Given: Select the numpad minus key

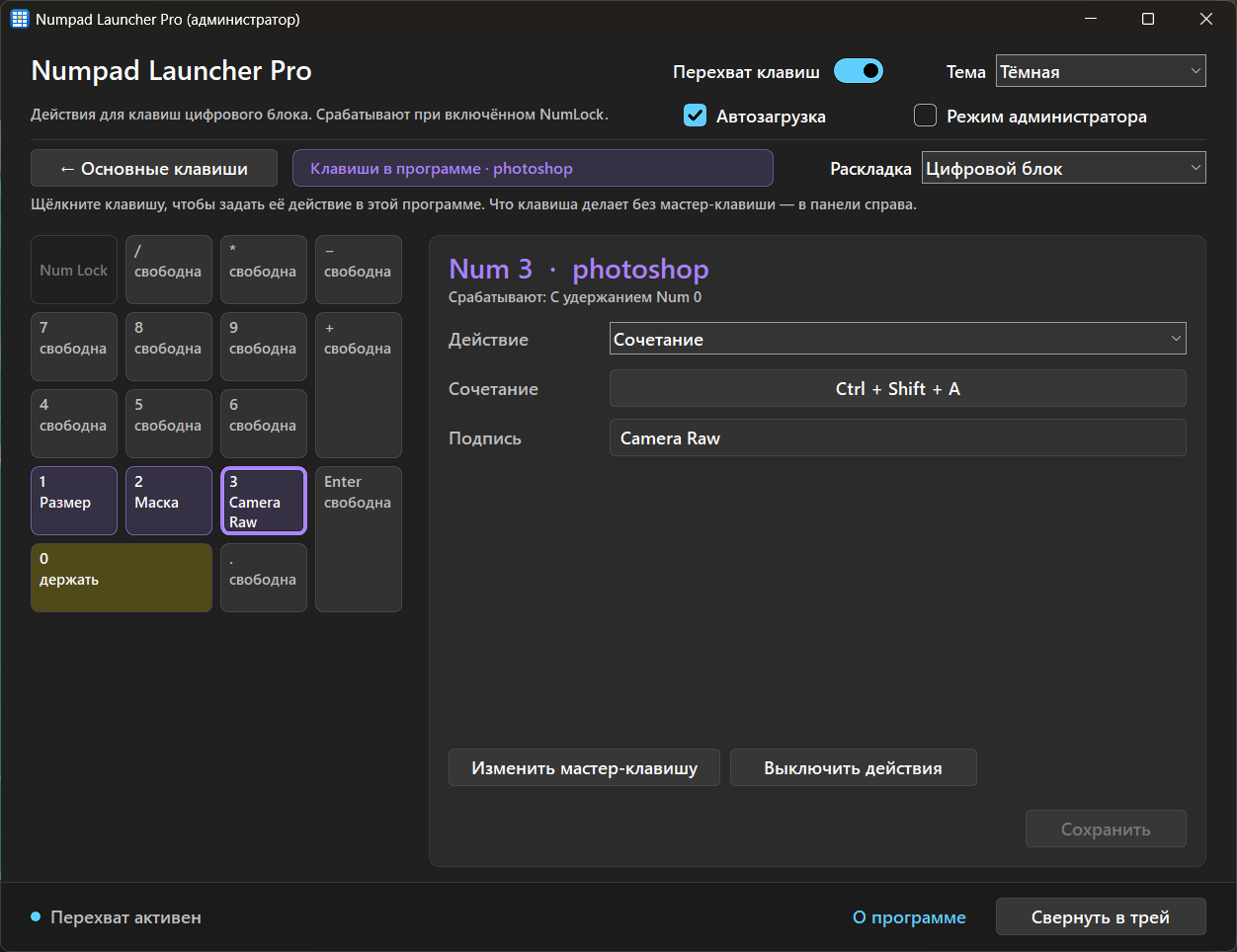Looking at the screenshot, I should 359,270.
